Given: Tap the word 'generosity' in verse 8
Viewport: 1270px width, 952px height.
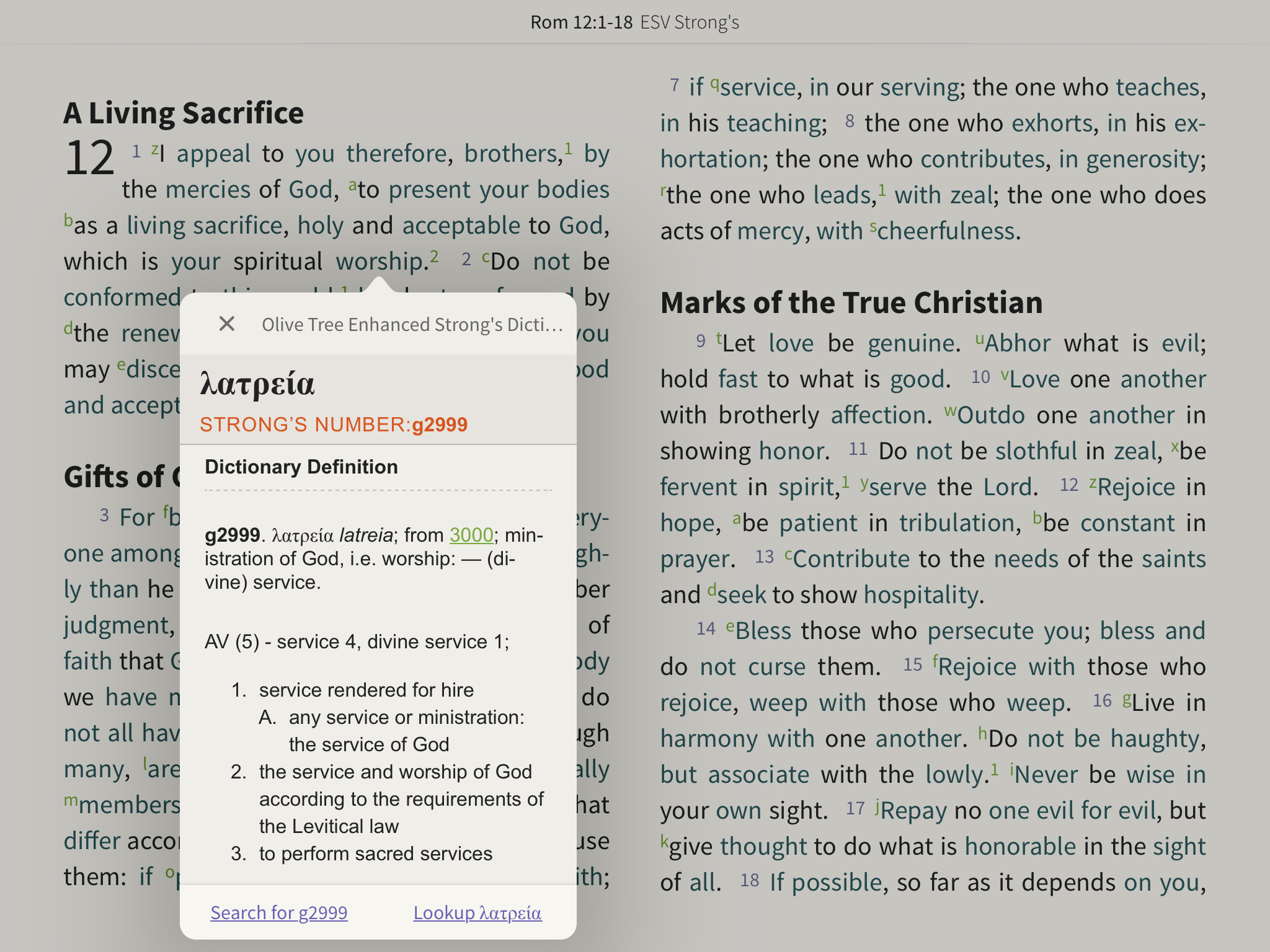Looking at the screenshot, I should pyautogui.click(x=1143, y=159).
